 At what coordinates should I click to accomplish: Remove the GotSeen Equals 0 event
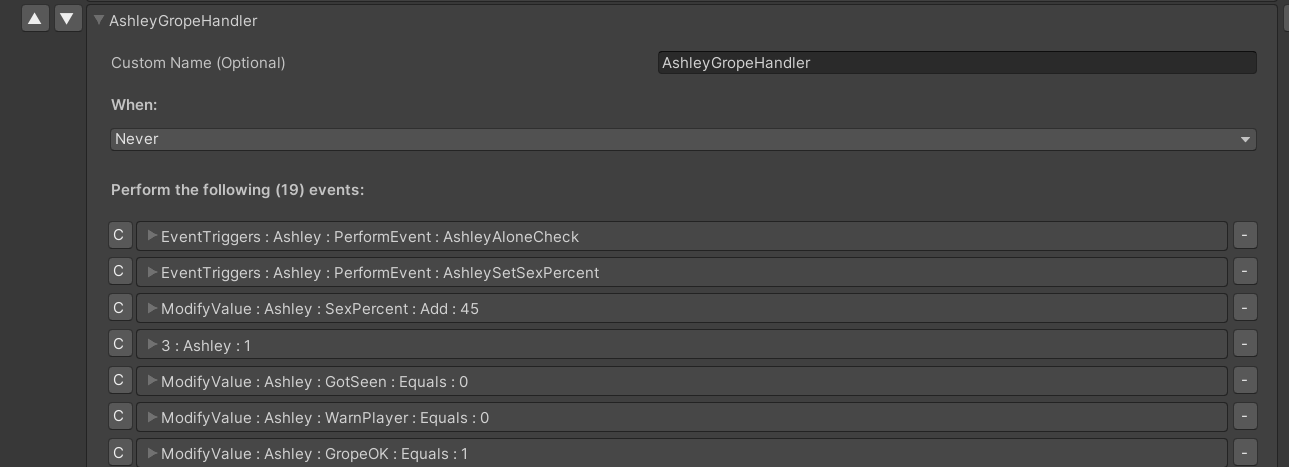point(1244,381)
